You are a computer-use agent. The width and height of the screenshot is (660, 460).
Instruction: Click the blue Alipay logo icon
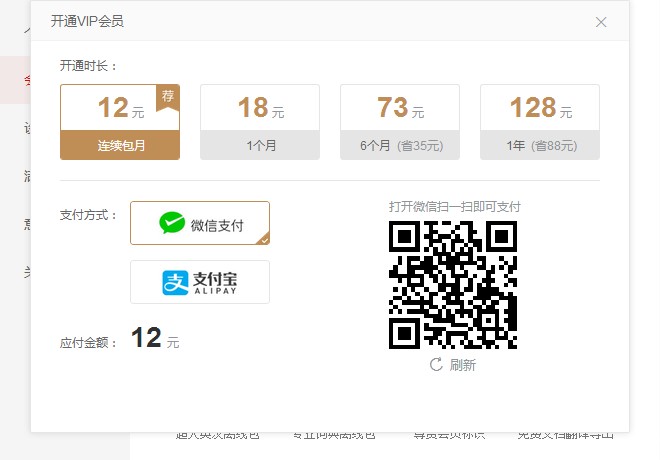(x=175, y=283)
